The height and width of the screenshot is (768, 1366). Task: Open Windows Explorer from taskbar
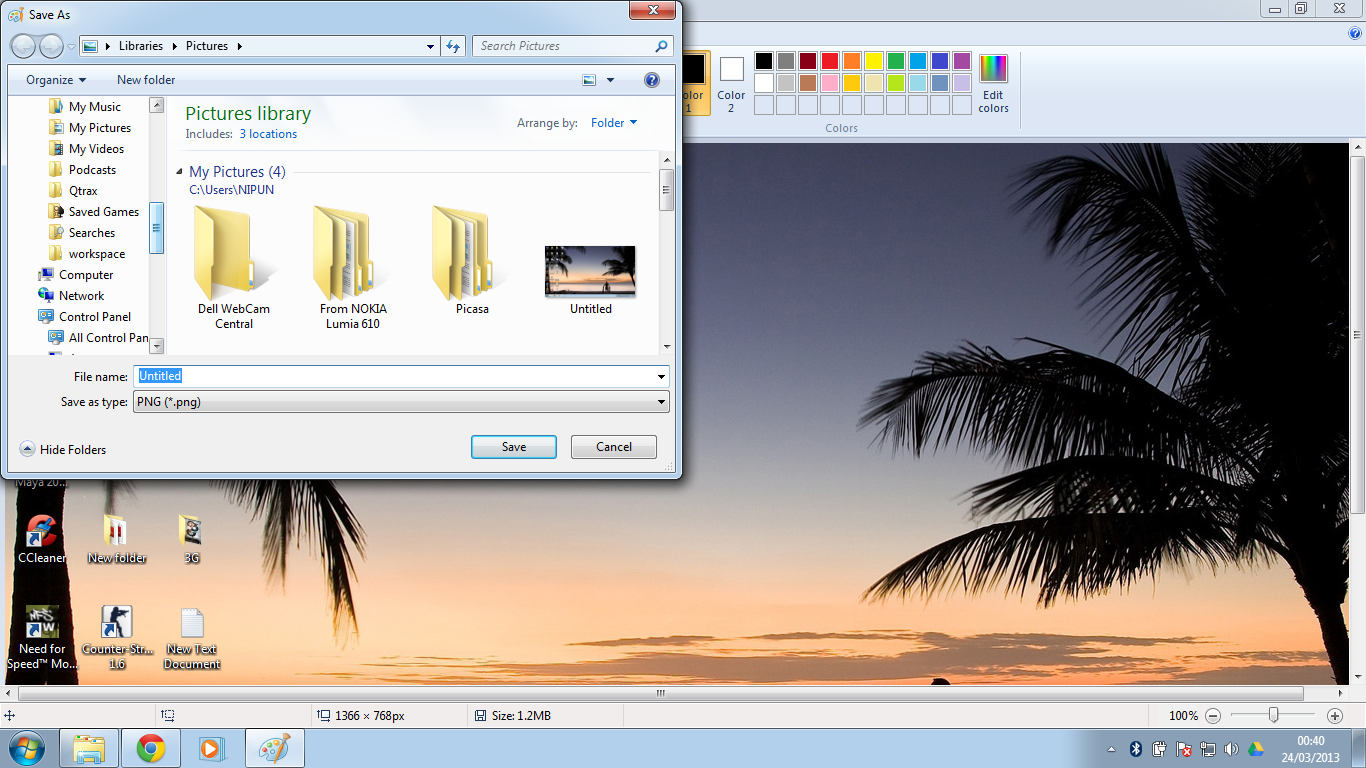click(89, 748)
